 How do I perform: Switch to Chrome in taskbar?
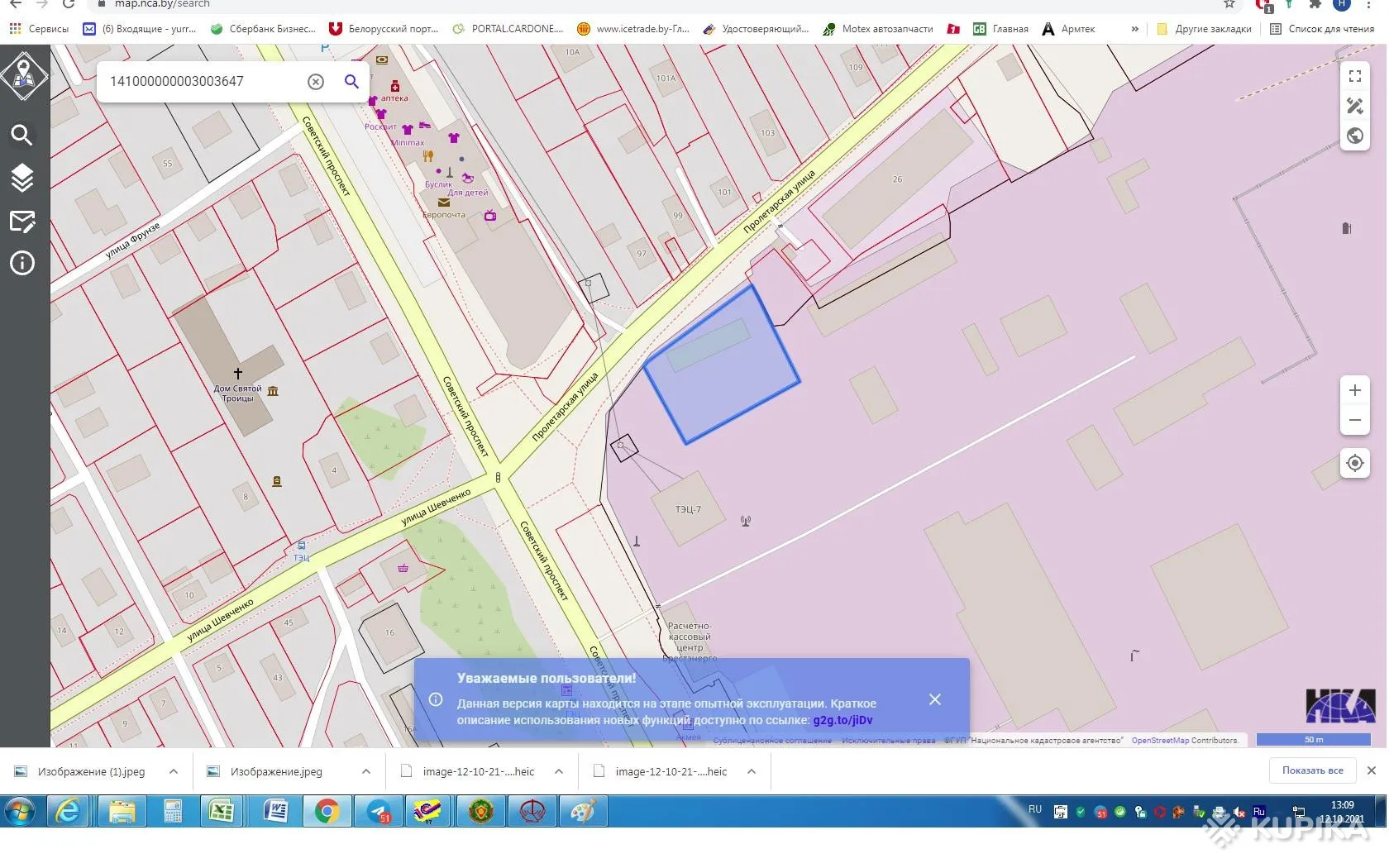pos(327,812)
